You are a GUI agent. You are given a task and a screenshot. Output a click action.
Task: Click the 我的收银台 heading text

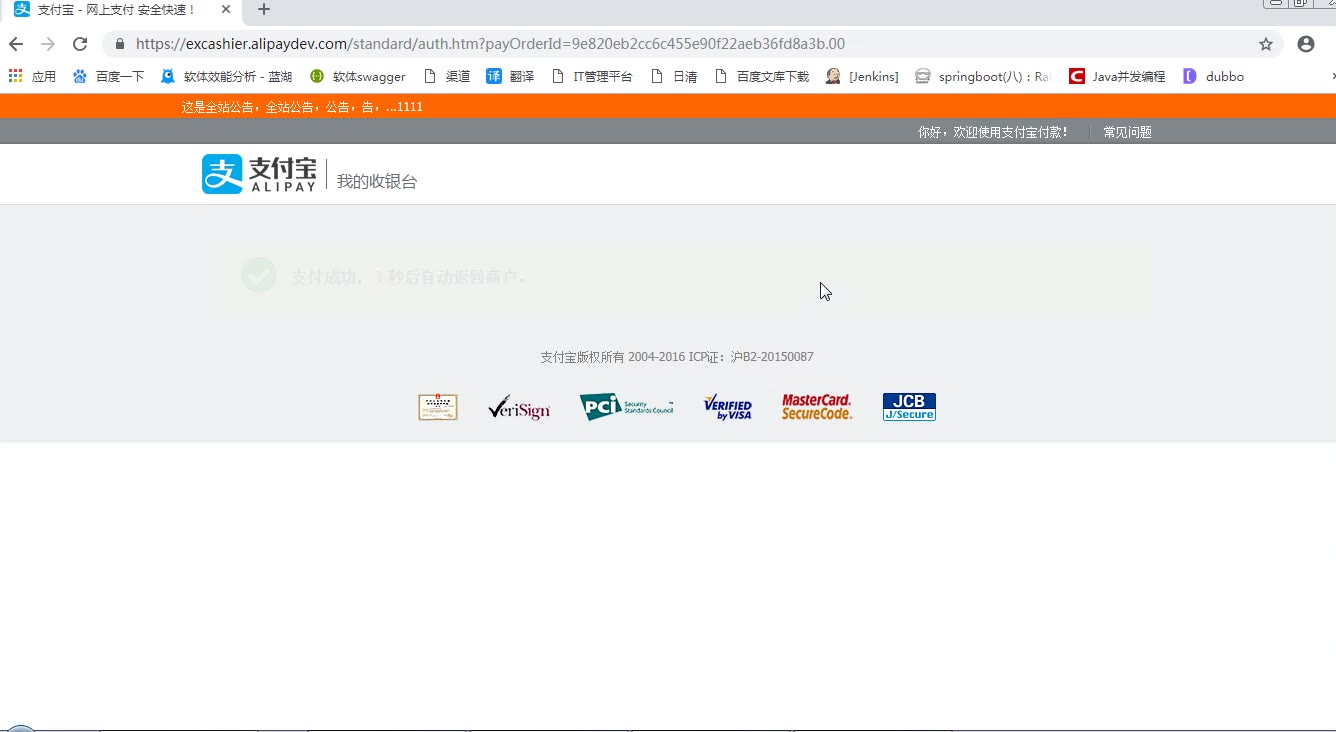pos(376,181)
